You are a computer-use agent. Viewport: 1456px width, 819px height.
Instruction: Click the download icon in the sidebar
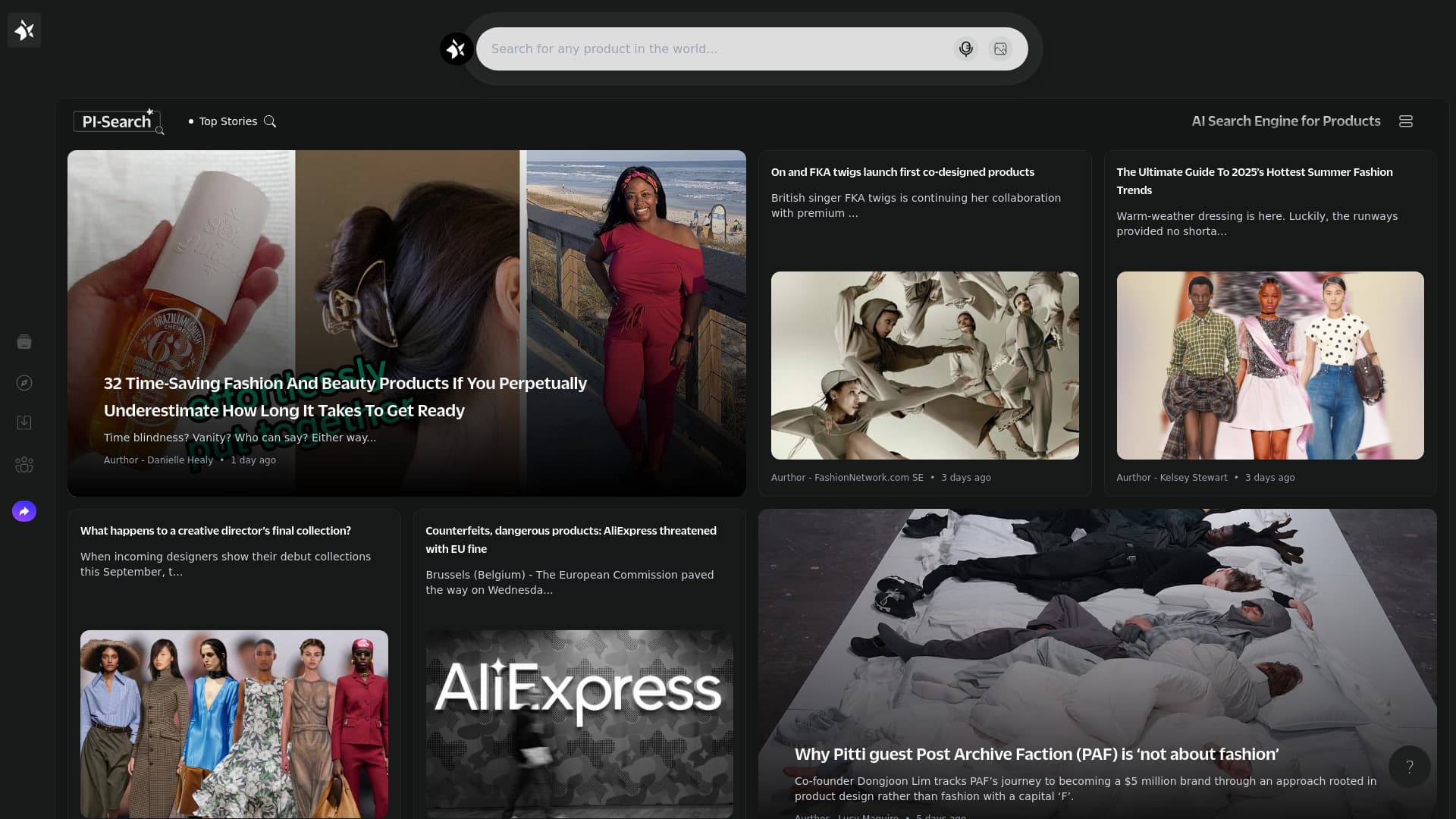pos(24,422)
